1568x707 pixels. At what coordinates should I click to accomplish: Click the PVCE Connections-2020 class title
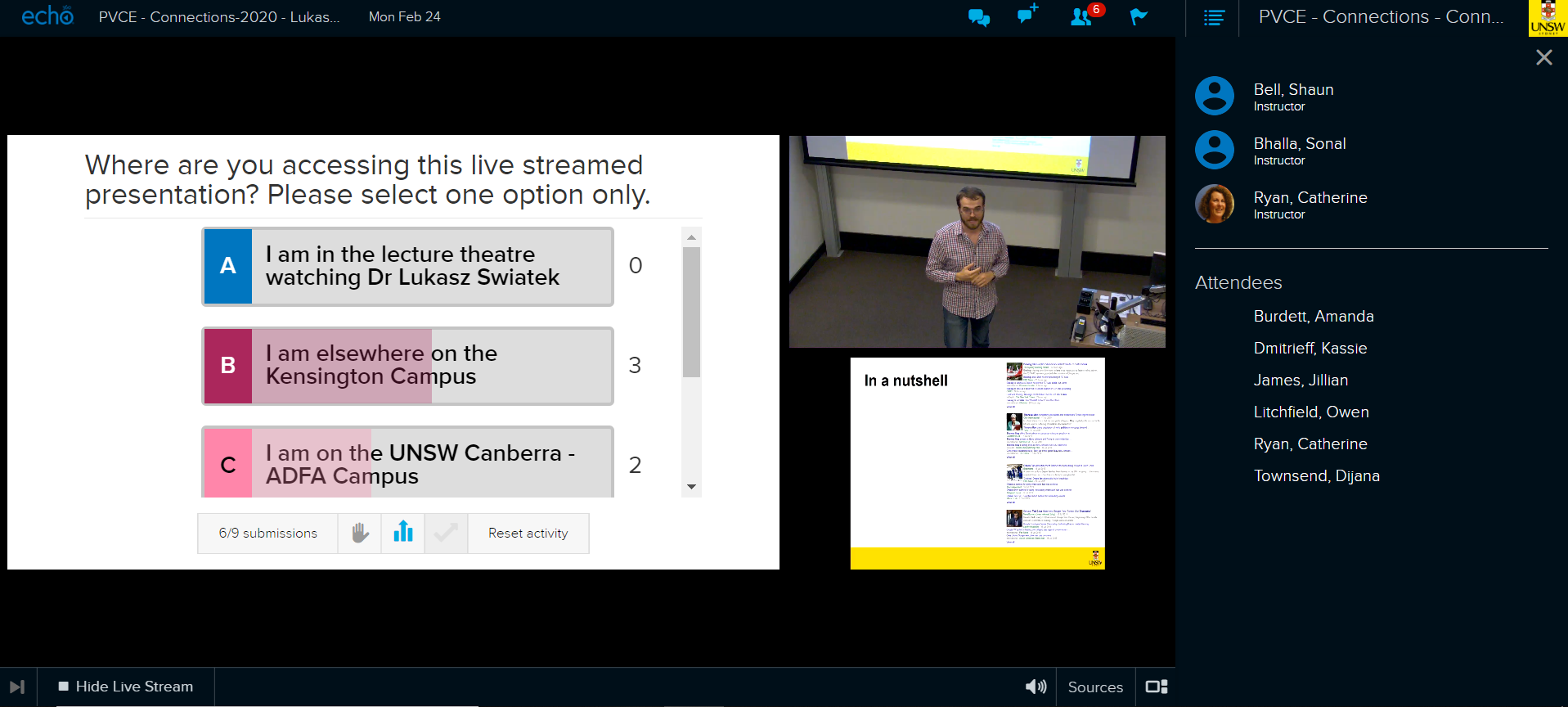point(219,17)
